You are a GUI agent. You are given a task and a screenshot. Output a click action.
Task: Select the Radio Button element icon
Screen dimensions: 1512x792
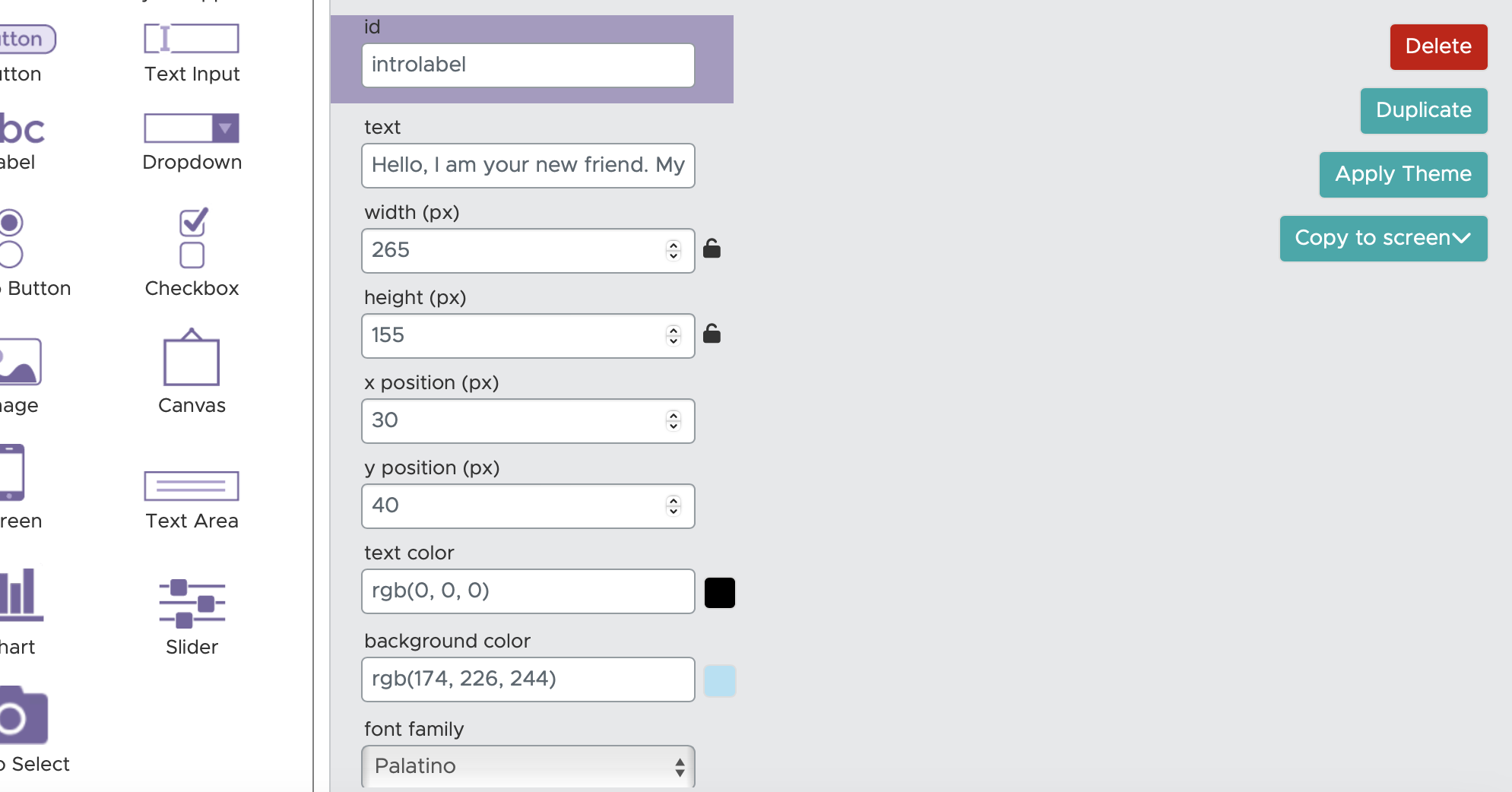[x=11, y=238]
